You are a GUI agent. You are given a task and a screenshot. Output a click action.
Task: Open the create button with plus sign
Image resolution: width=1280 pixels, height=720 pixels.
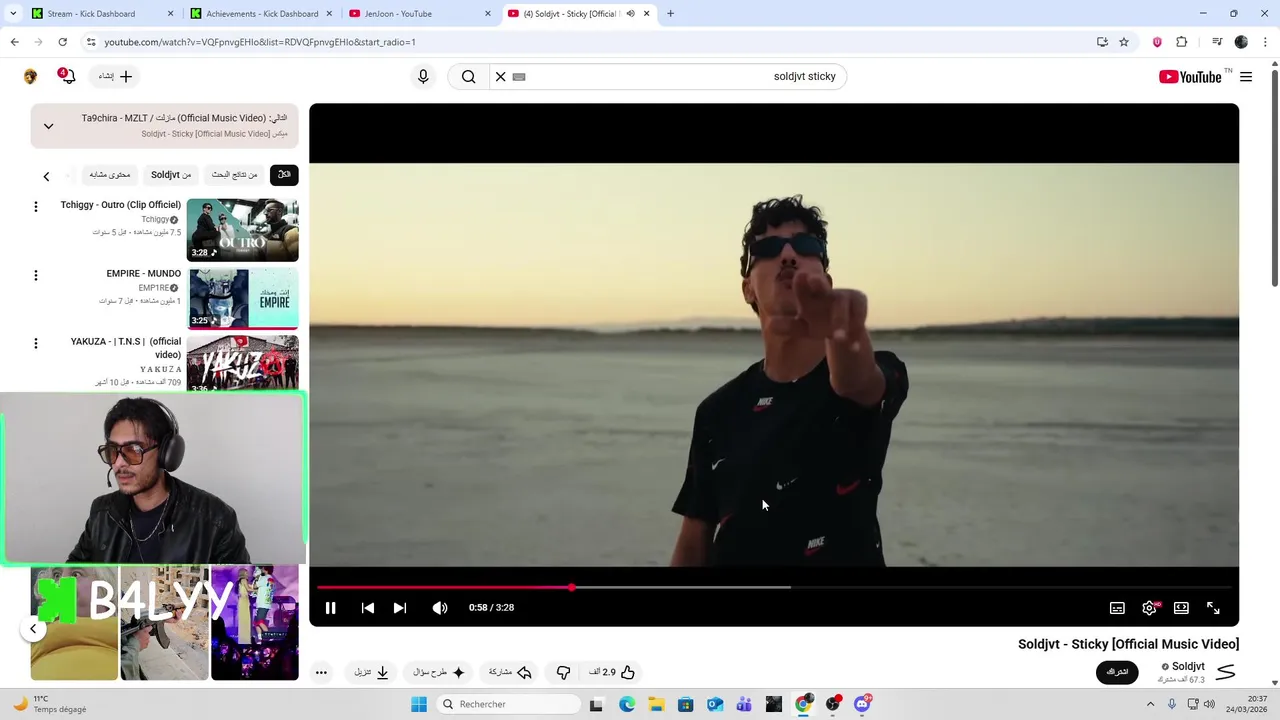(116, 77)
